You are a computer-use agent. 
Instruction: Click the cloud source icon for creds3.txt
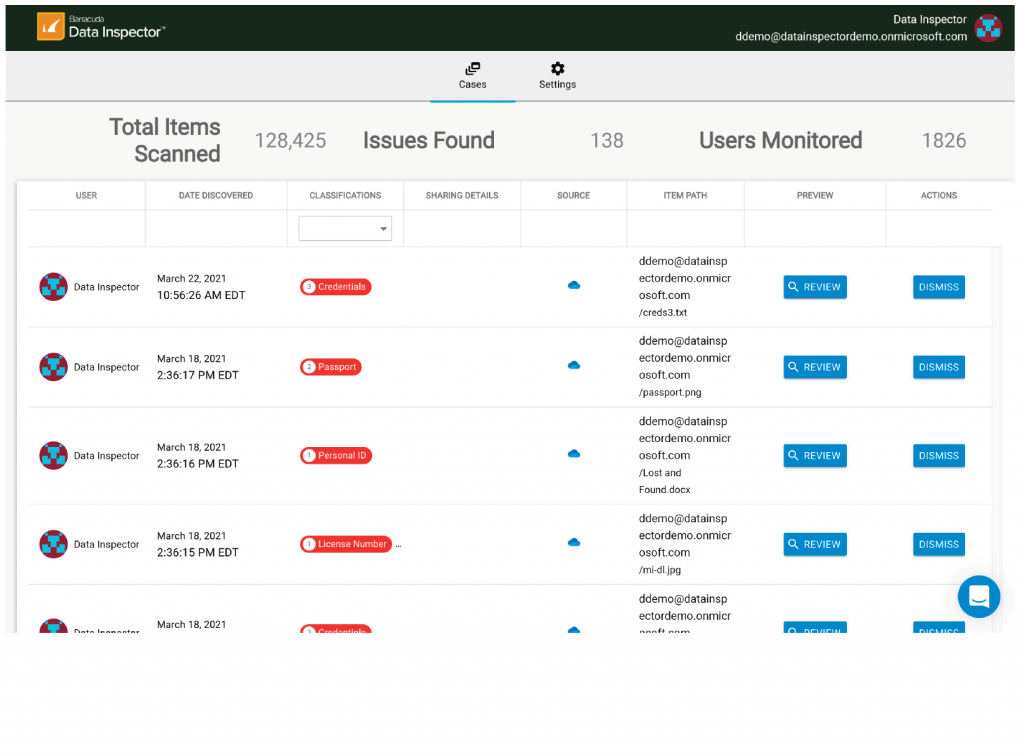click(574, 286)
